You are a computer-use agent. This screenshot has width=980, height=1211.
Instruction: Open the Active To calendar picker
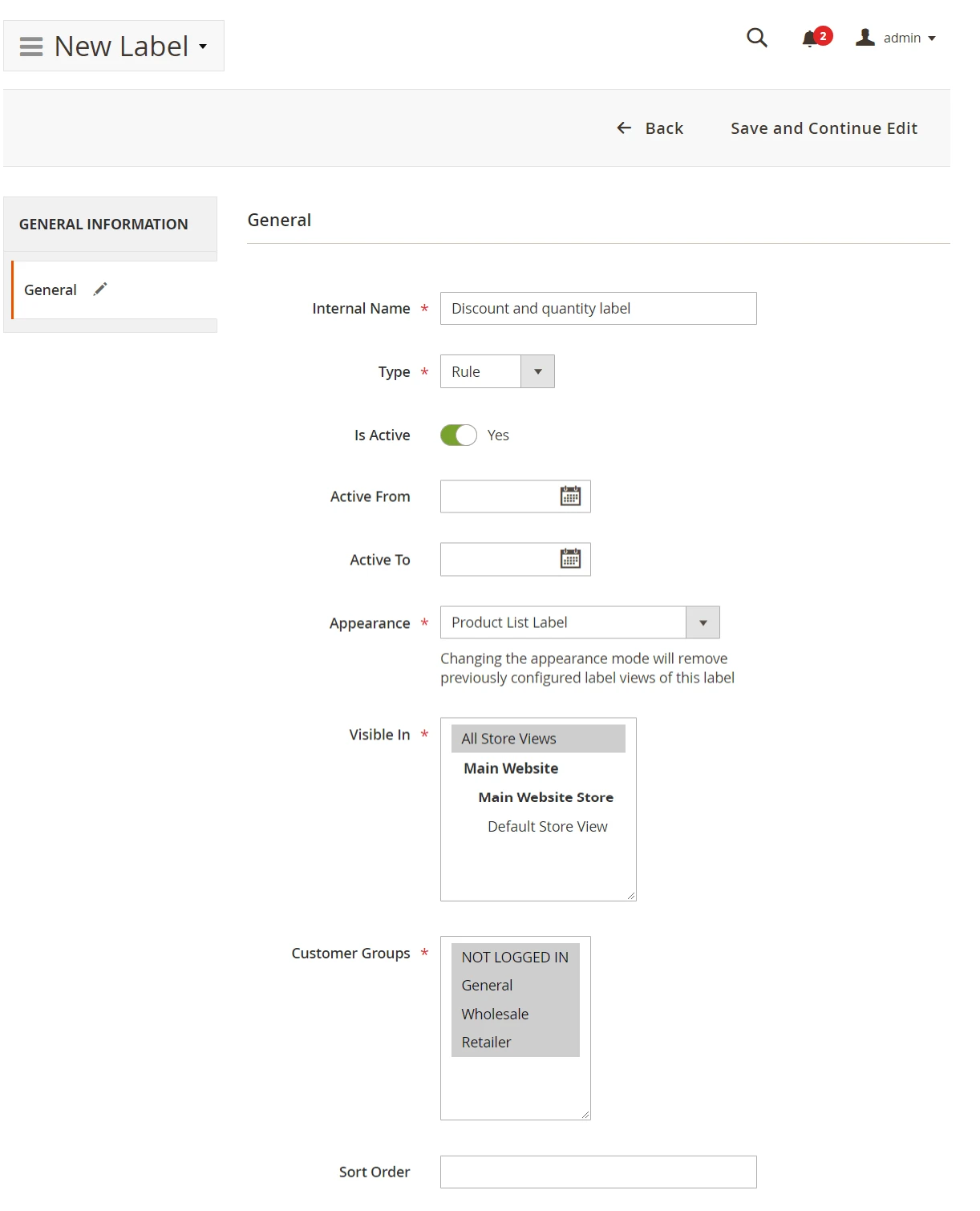tap(570, 559)
